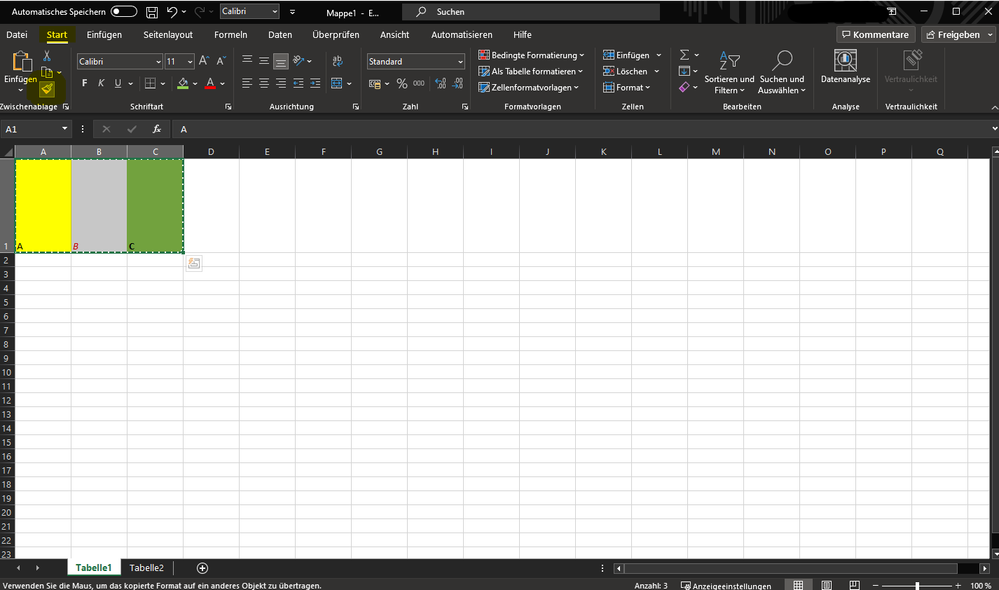Open Datenanalyse tool
This screenshot has width=999, height=590.
845,67
